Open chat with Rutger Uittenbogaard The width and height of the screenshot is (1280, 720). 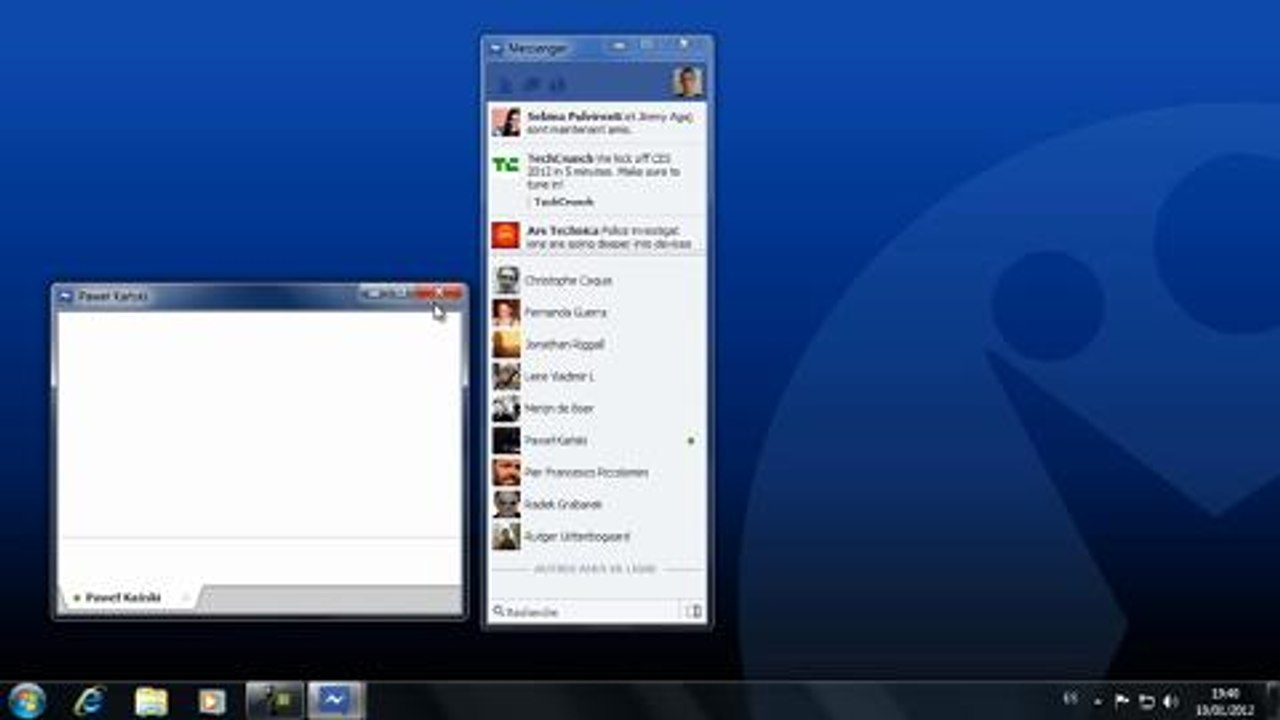click(x=596, y=536)
